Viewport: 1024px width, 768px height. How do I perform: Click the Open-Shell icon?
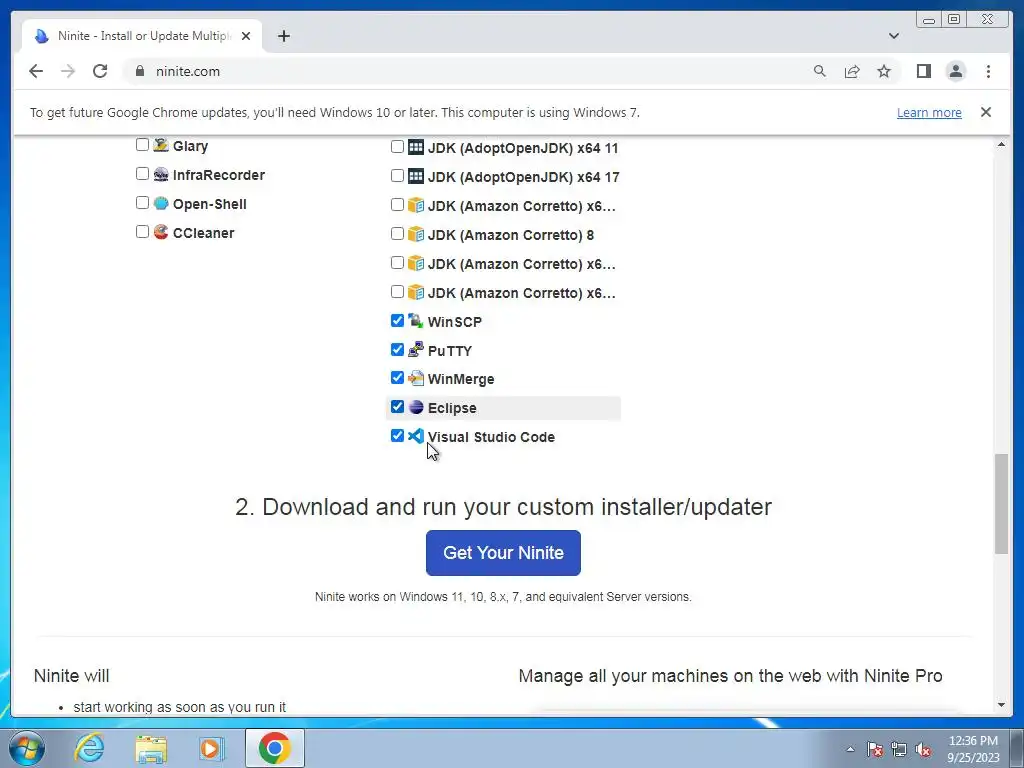click(161, 203)
